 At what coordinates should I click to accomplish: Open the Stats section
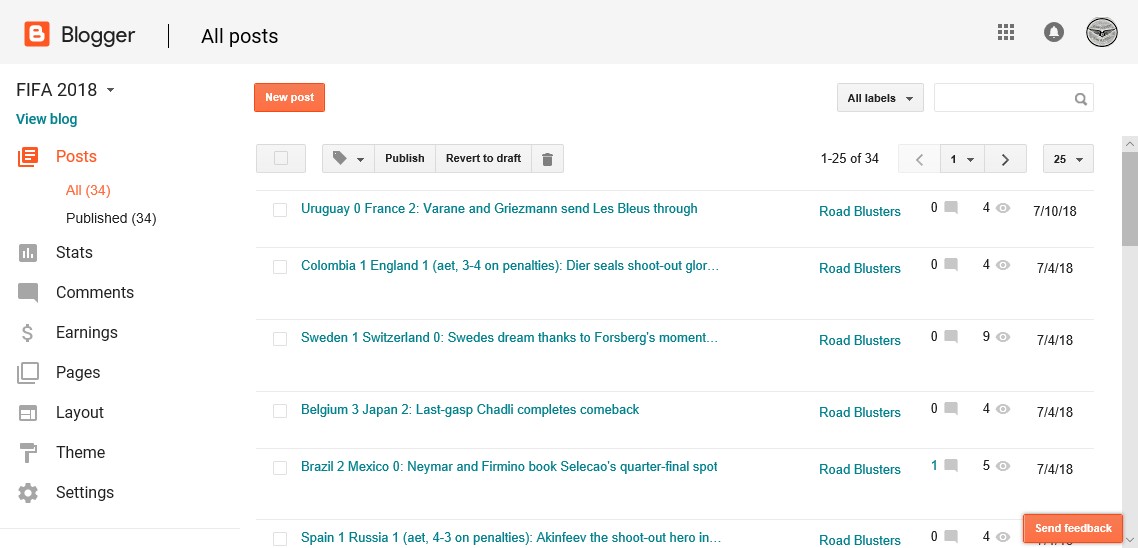tap(74, 253)
